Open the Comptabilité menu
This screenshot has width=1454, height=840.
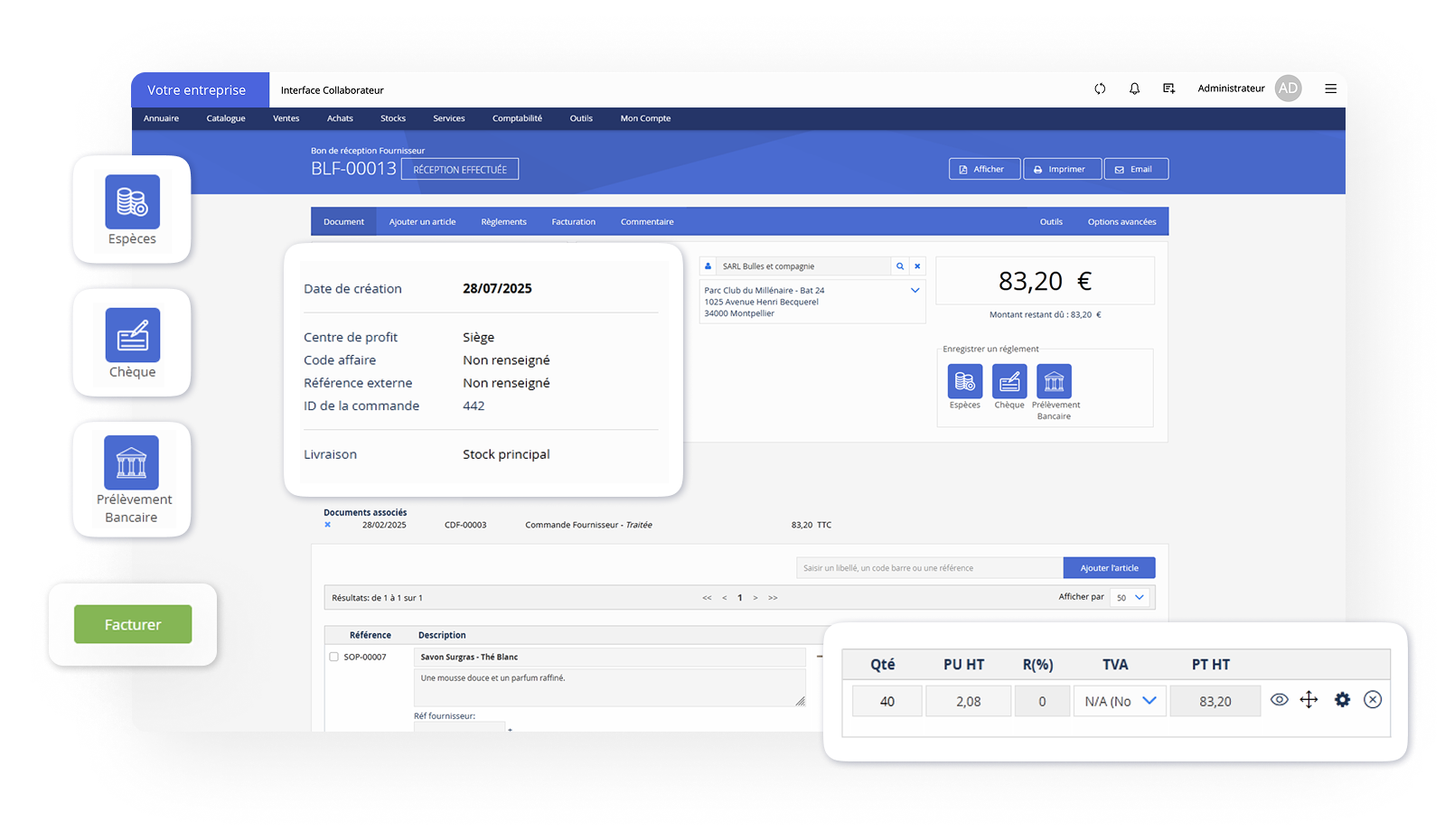tap(517, 118)
